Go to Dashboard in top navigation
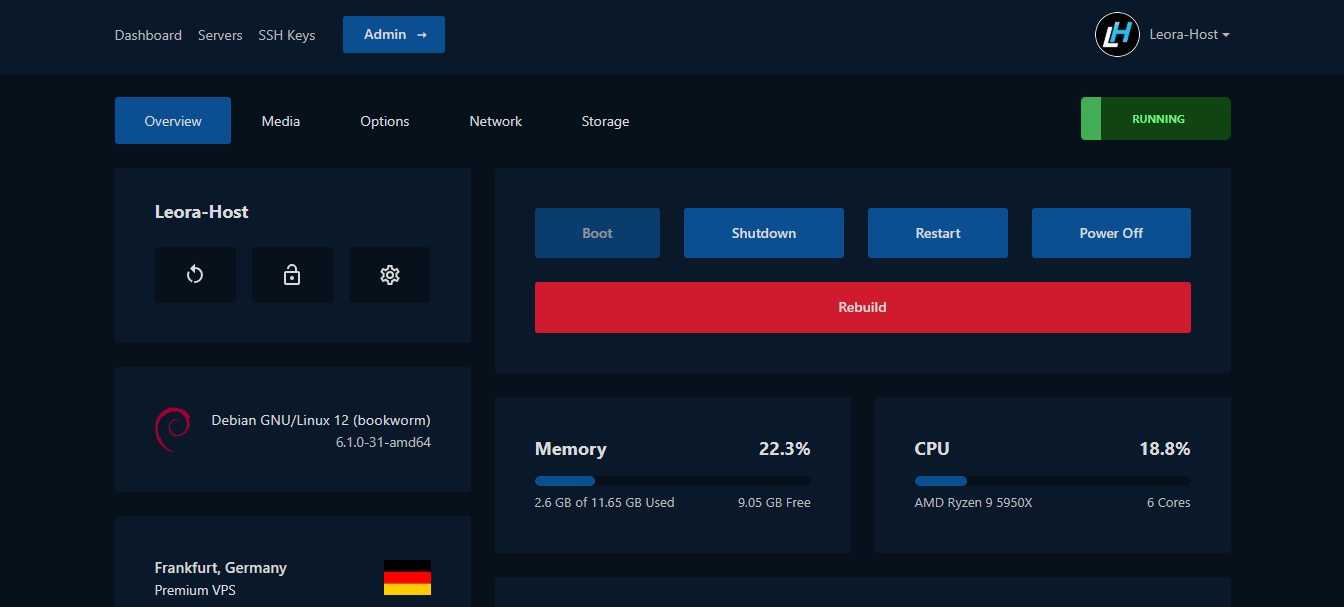Screen dimensions: 1344x607 tap(148, 35)
